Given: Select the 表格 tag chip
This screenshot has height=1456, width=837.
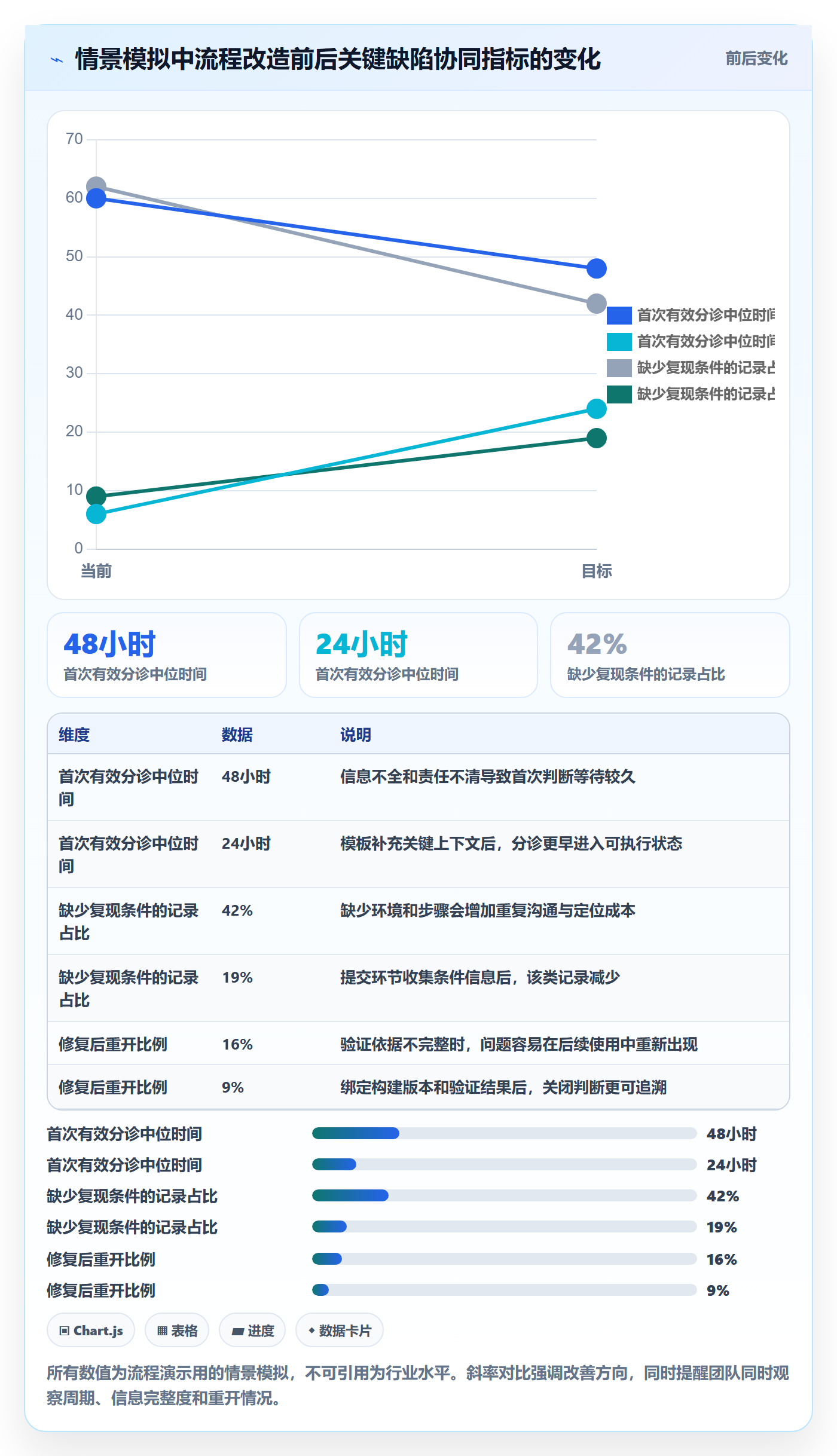Looking at the screenshot, I should (177, 1330).
